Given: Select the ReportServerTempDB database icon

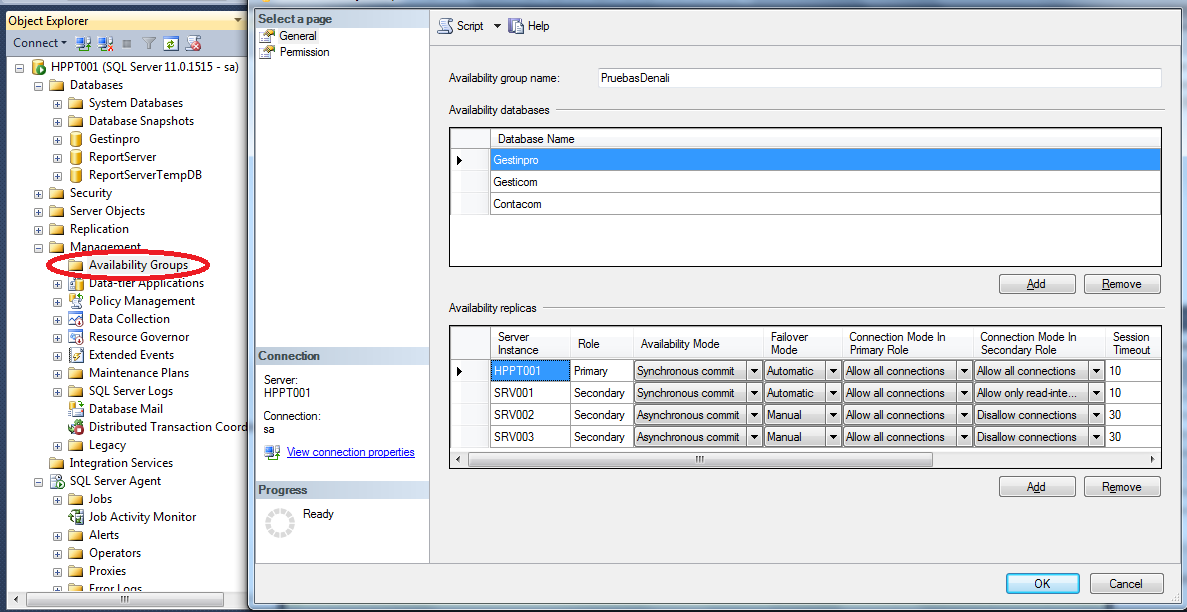Looking at the screenshot, I should click(x=75, y=175).
